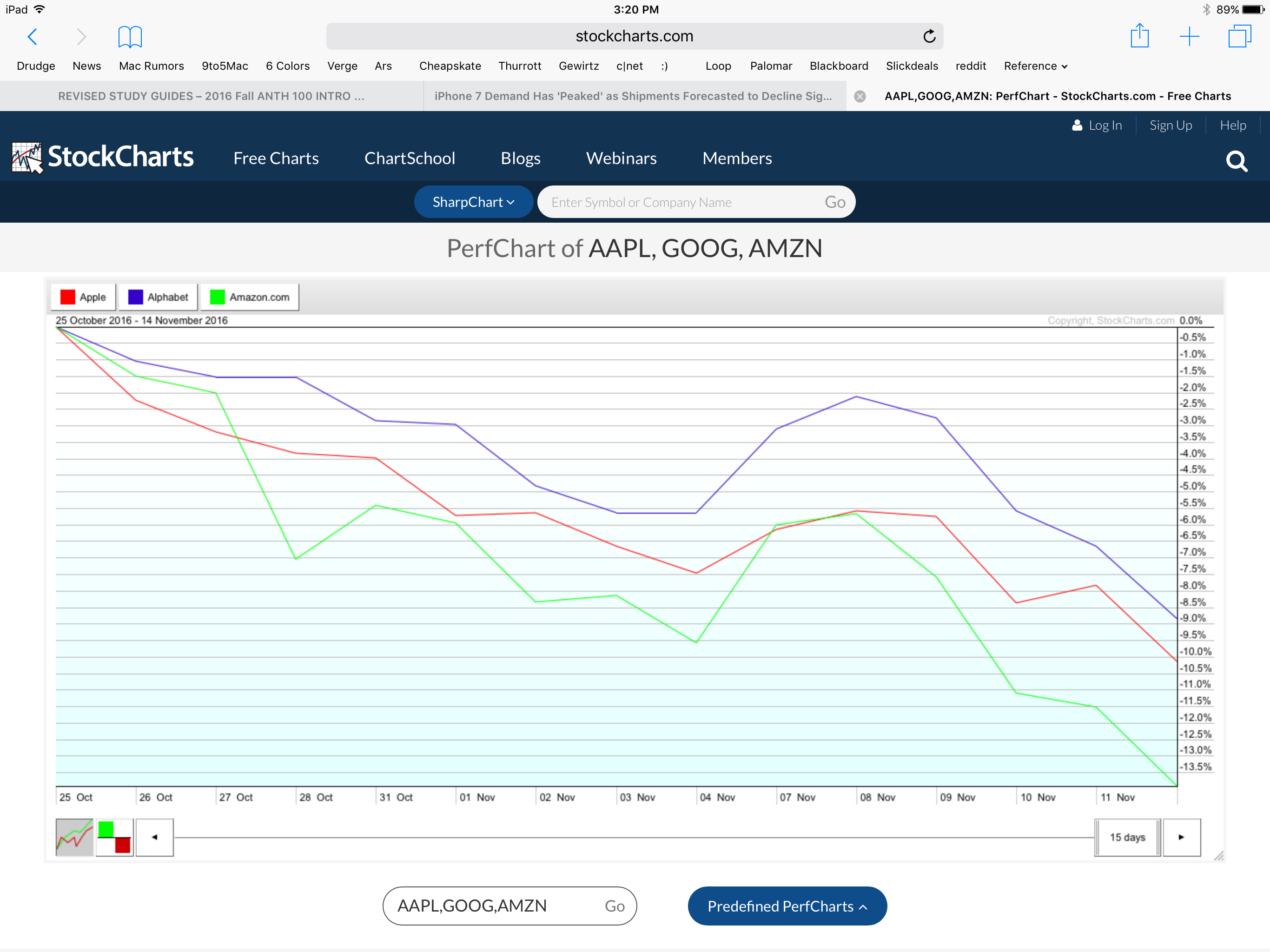The image size is (1270, 952).
Task: Open the Drudge bookmark
Action: [x=36, y=66]
